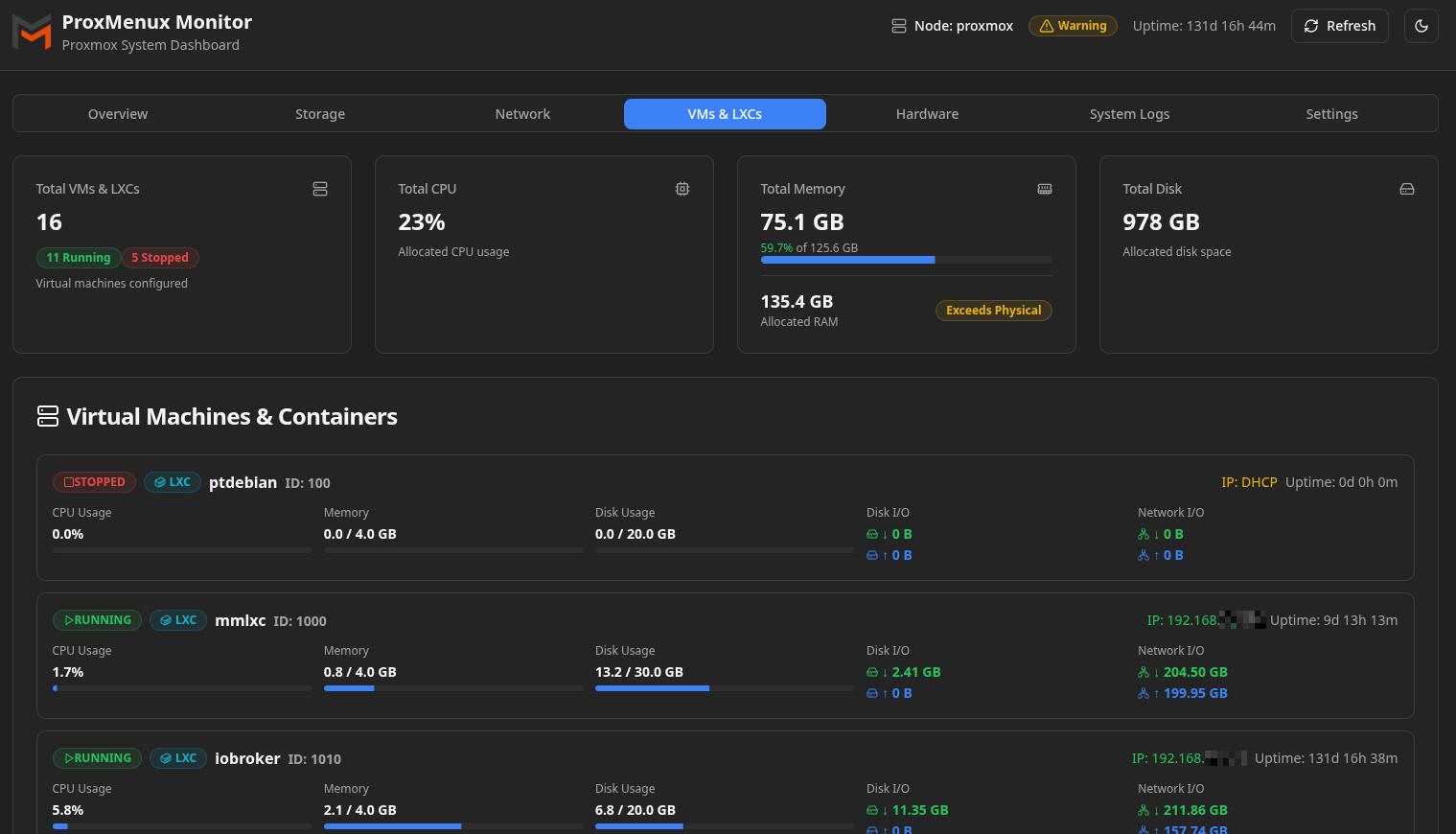Click the memory icon on Total Memory card
The width and height of the screenshot is (1456, 834).
(1045, 189)
